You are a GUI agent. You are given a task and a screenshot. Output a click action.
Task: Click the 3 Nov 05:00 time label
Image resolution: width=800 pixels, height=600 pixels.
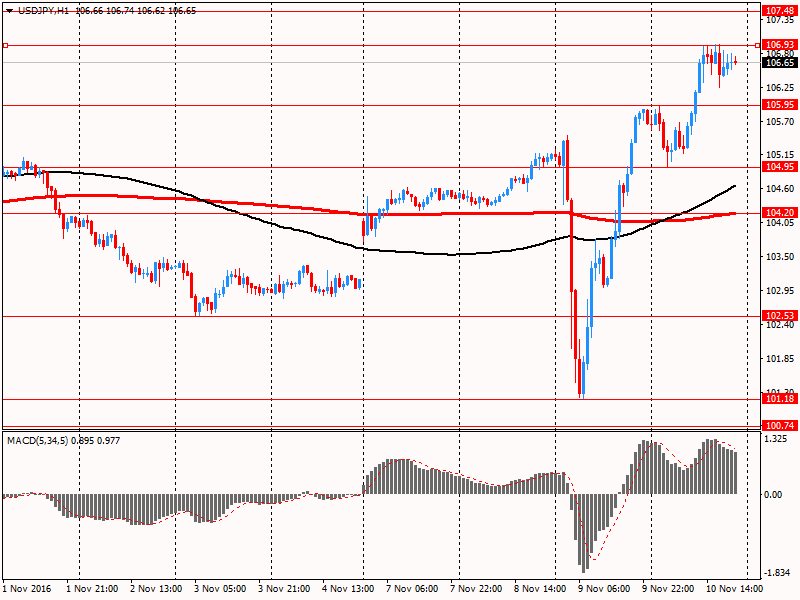(x=220, y=589)
